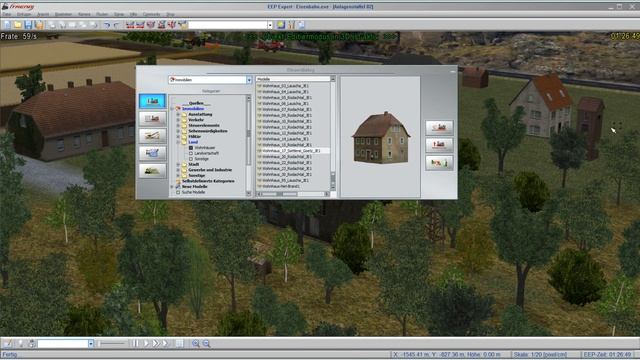Screen dimensions: 640x360
Task: Select the Land folder in the tree
Action: [x=193, y=142]
